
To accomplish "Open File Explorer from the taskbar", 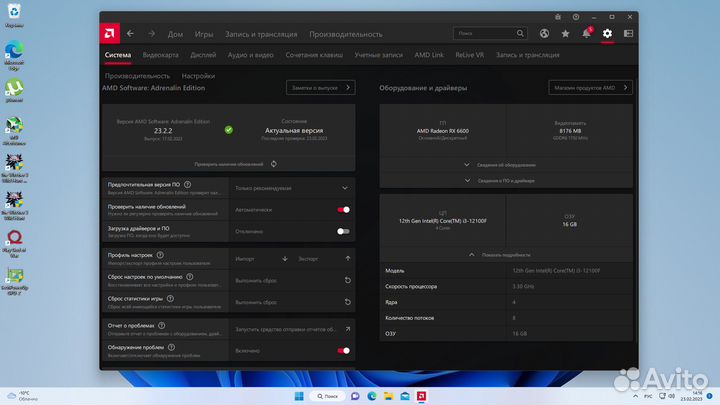I will [x=388, y=396].
